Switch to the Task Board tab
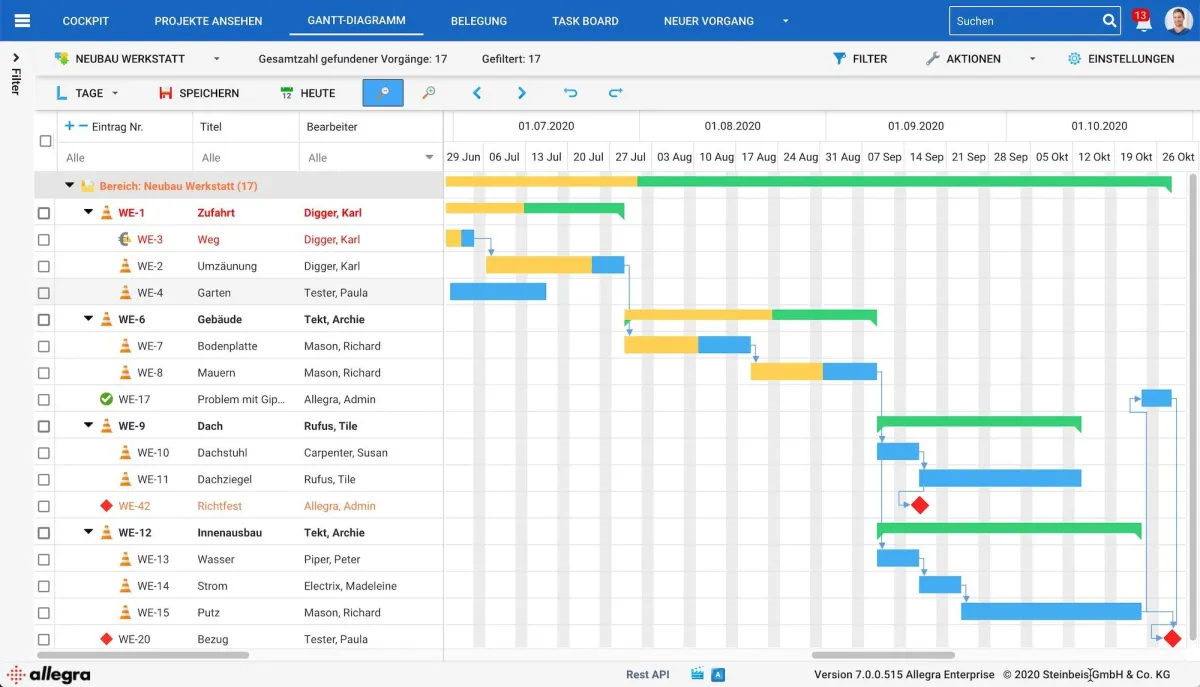Screen dimensions: 1200x687 585,21
